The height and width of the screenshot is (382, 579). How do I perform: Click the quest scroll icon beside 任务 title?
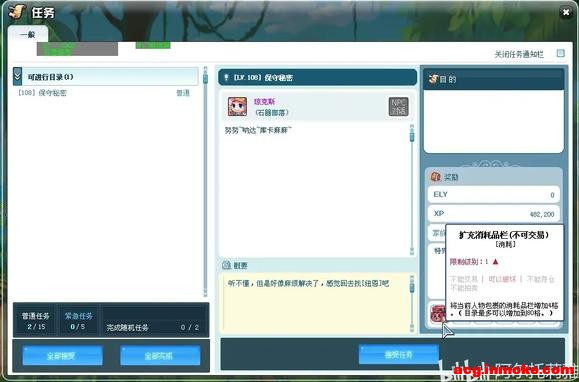click(17, 12)
